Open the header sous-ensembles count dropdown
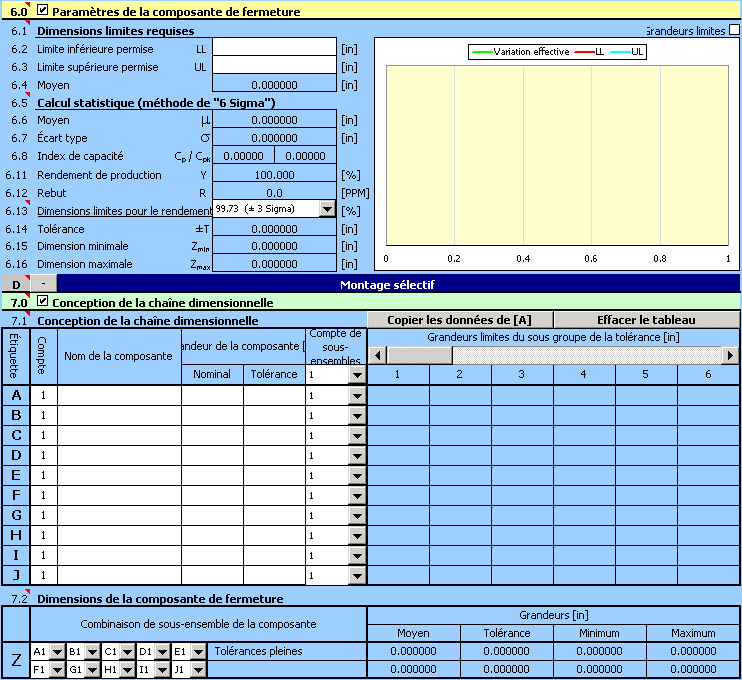The image size is (742, 680). click(x=357, y=375)
